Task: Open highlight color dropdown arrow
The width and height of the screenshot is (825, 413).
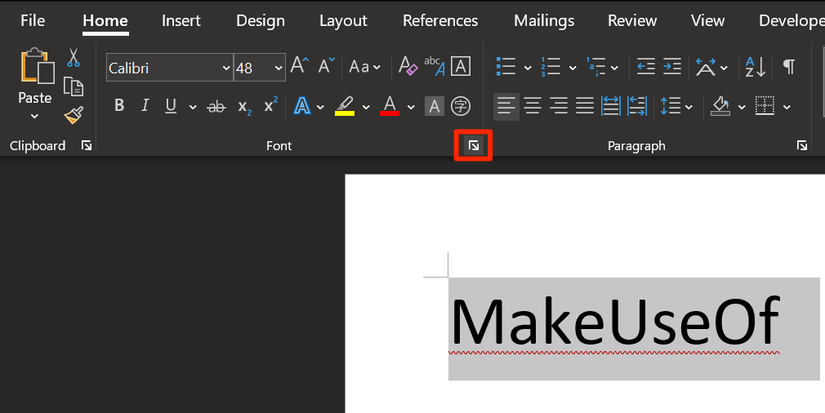Action: point(366,107)
